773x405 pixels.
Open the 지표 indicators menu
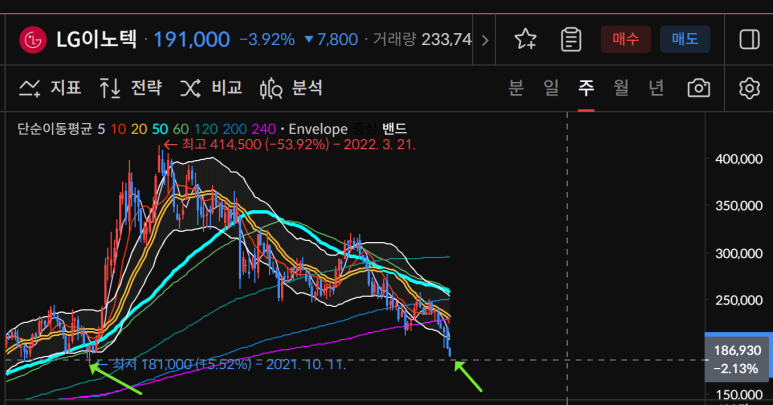tap(50, 88)
